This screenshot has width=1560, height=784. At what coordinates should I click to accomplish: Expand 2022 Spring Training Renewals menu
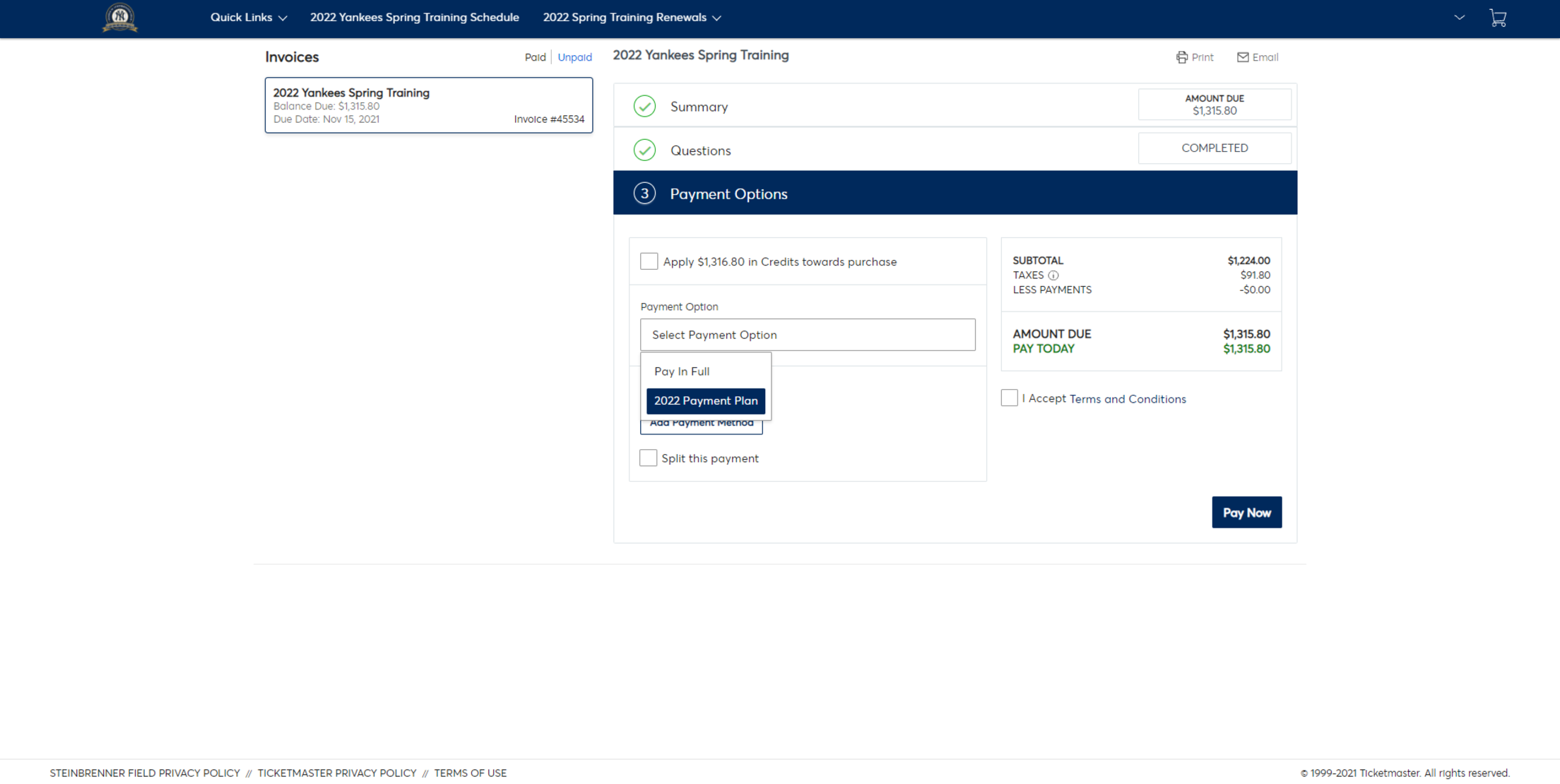[x=632, y=18]
